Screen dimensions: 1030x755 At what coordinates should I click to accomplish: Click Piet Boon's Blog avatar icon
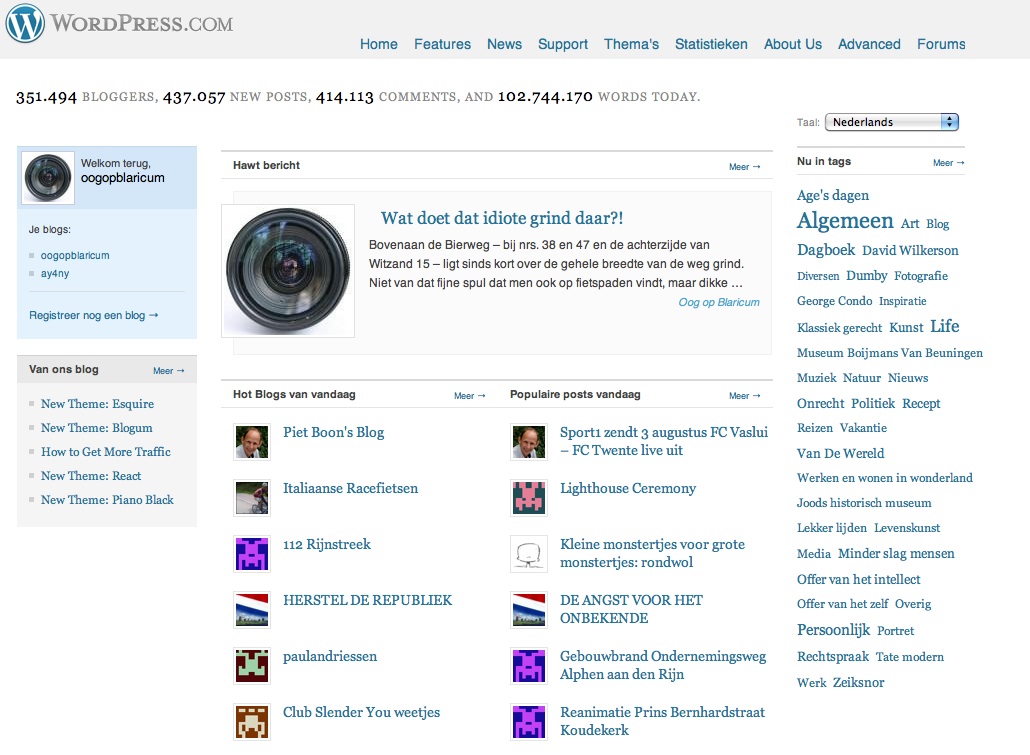252,442
